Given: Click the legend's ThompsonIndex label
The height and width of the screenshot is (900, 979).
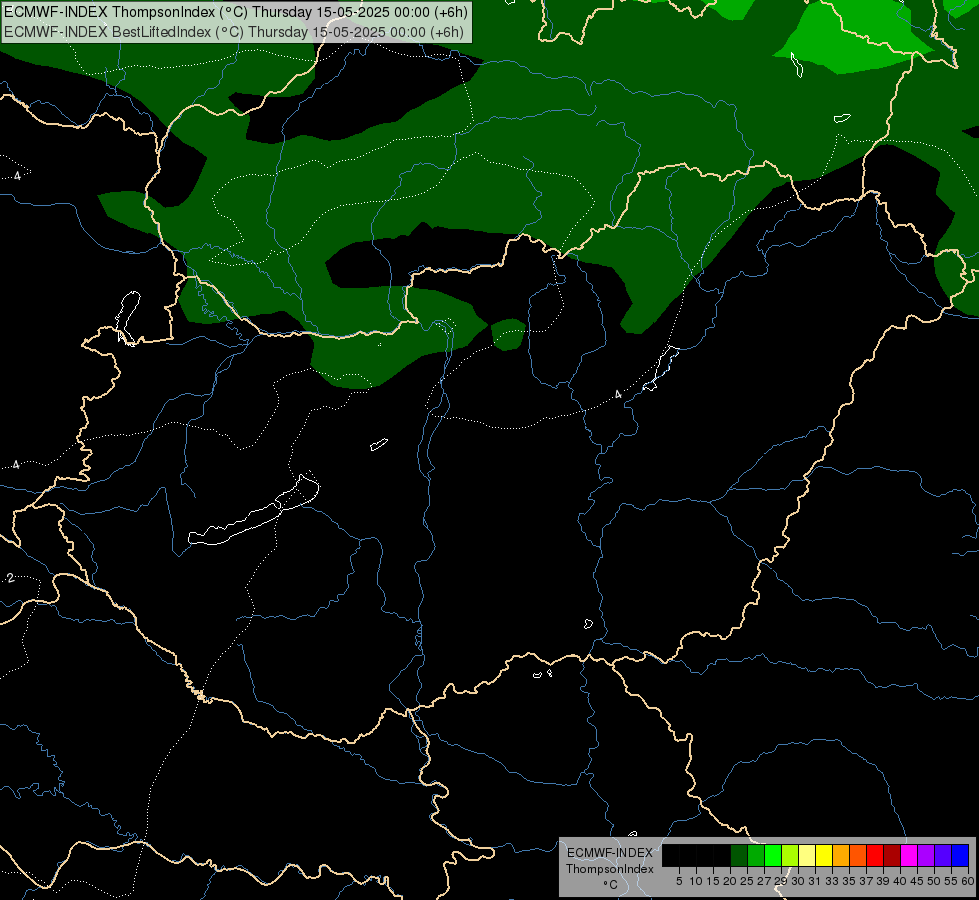Looking at the screenshot, I should coord(609,869).
